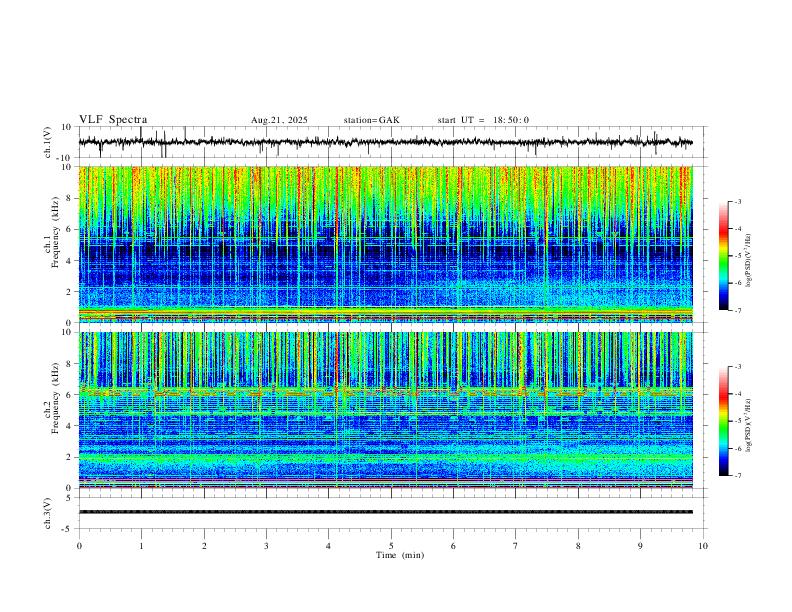Click the "6" kHz tick on the ch.2 frequency axis
Image resolution: width=792 pixels, height=612 pixels.
pyautogui.click(x=70, y=395)
